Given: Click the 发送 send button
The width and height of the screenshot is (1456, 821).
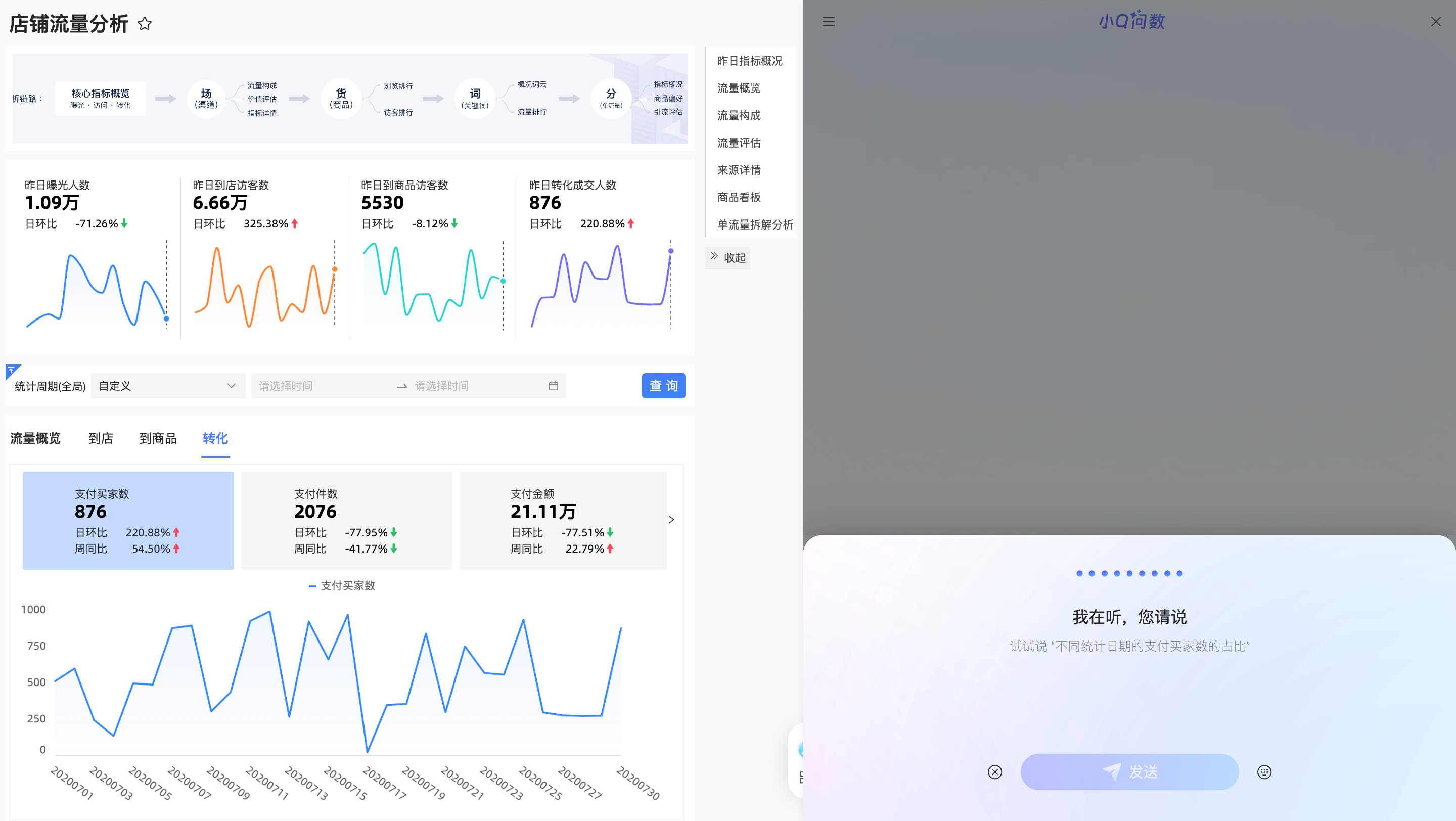Looking at the screenshot, I should pyautogui.click(x=1129, y=772).
